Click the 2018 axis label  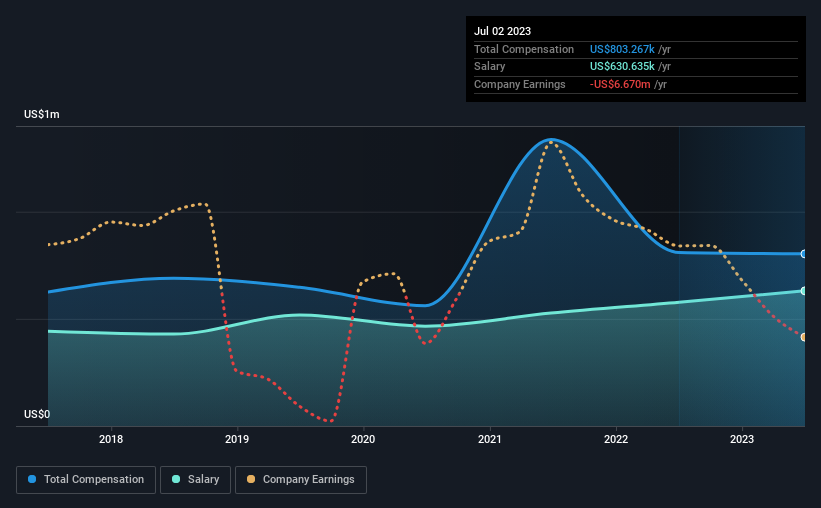[x=111, y=439]
